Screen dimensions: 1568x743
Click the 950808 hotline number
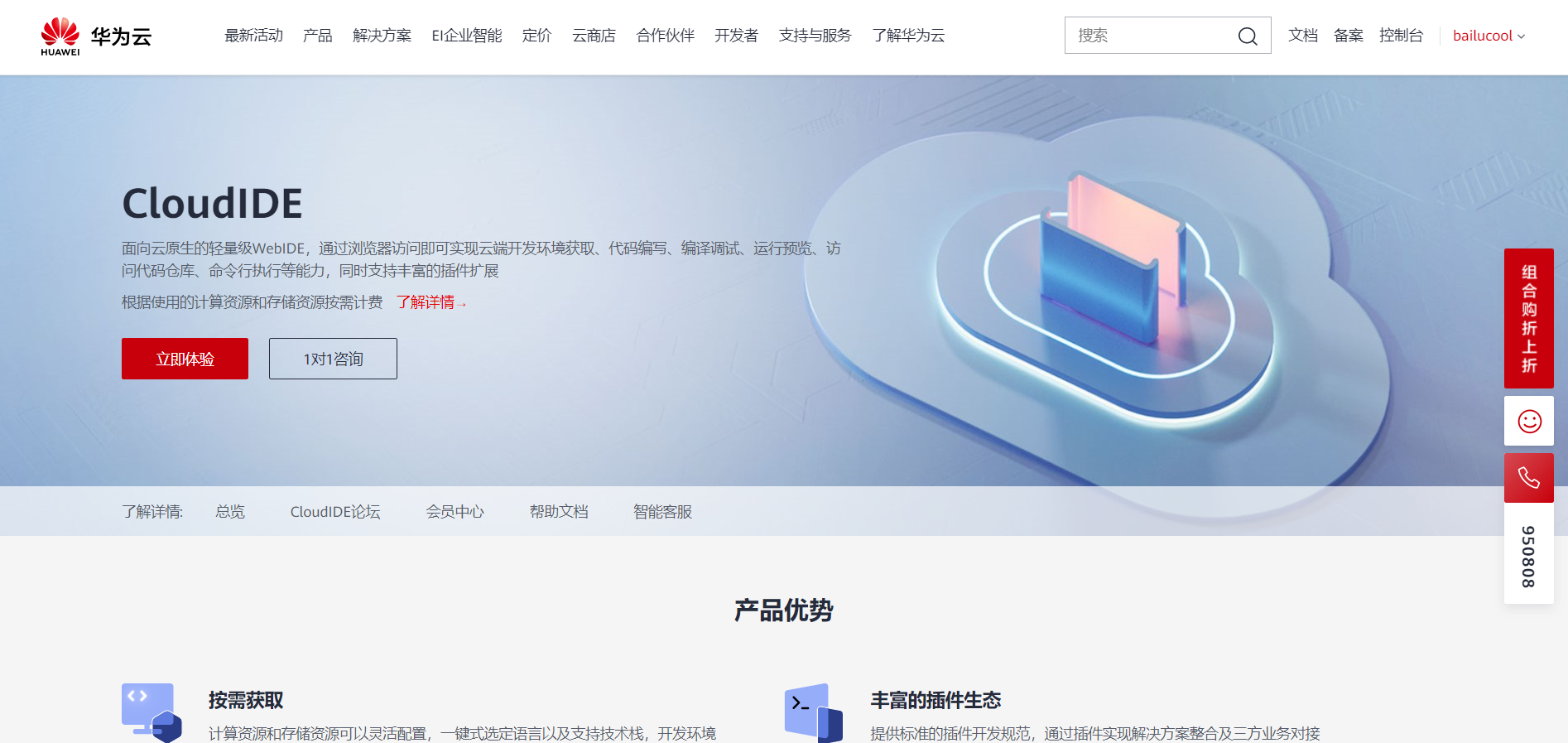1529,557
